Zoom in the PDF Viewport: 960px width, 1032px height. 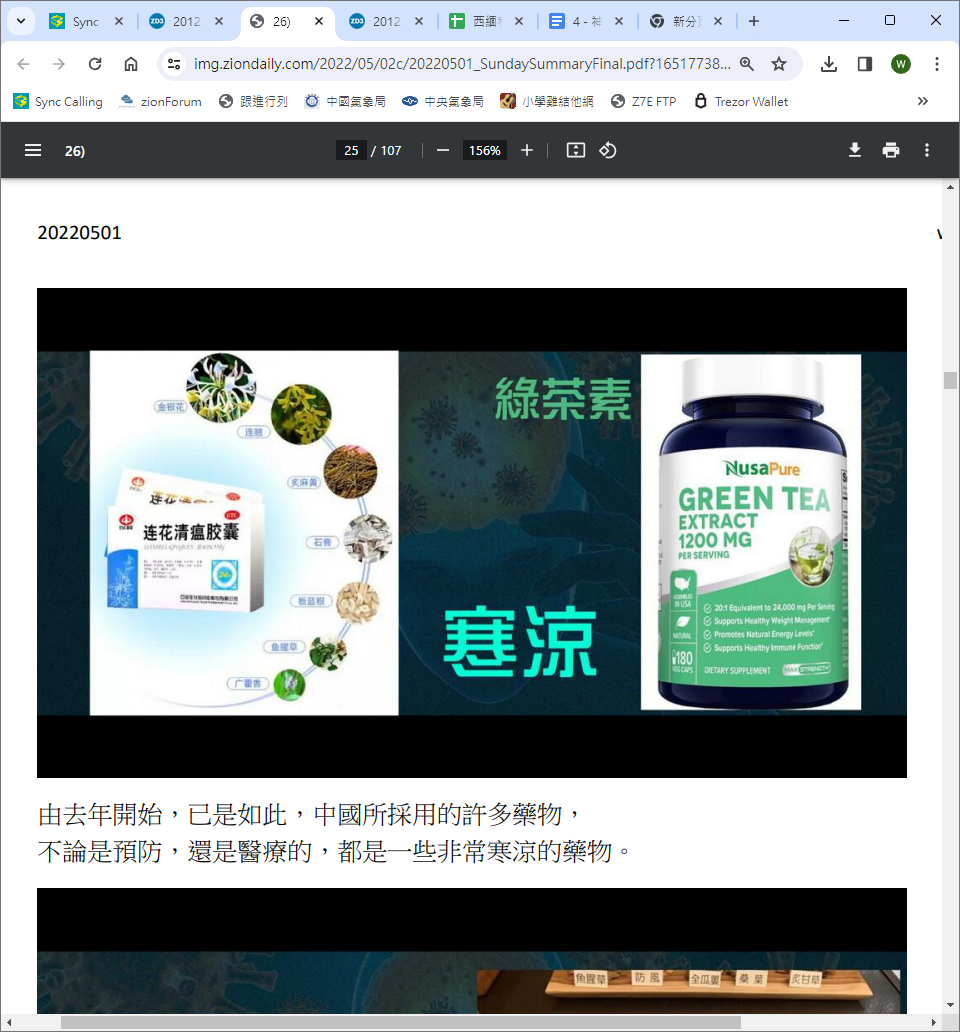(x=526, y=151)
